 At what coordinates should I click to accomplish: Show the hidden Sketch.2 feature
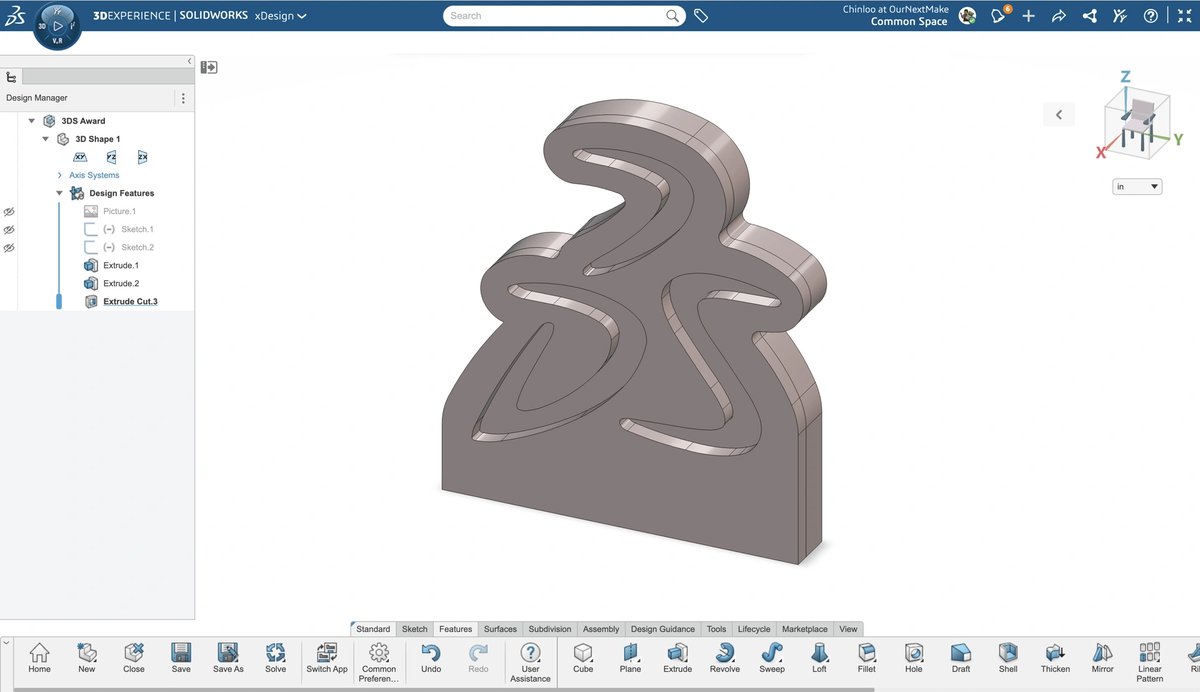[x=9, y=248]
